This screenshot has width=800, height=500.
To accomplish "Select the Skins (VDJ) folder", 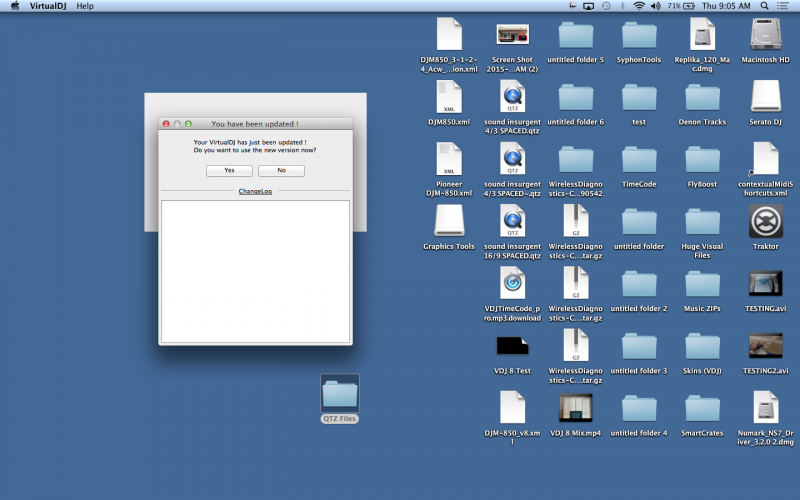I will point(702,346).
